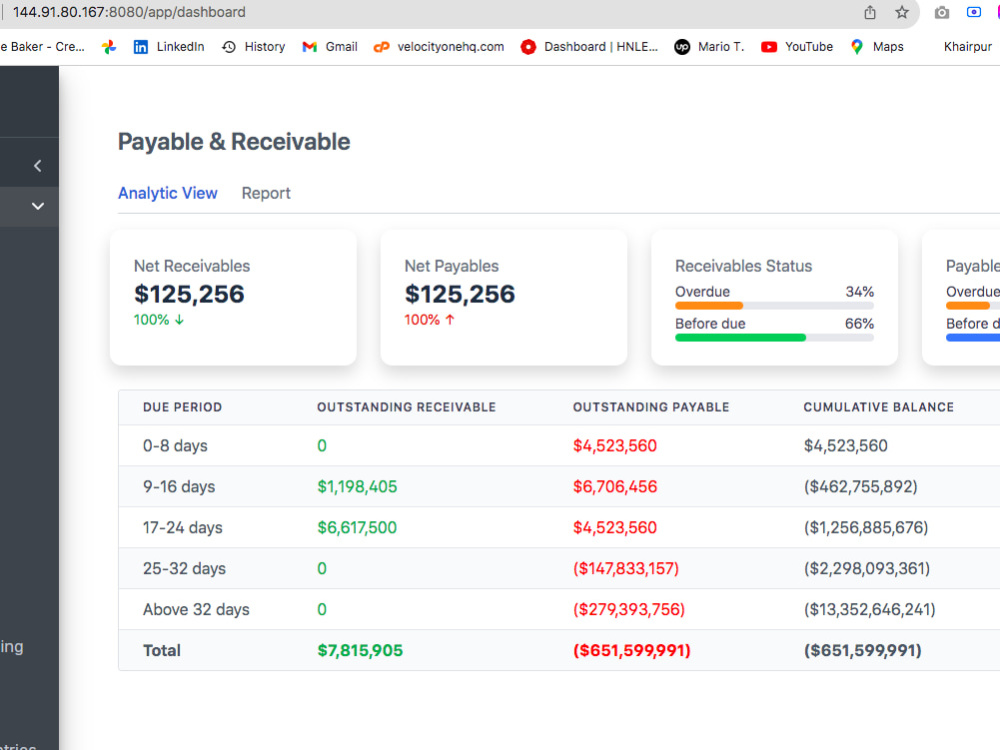
Task: Open the screen recorder extension icon
Action: (x=974, y=12)
